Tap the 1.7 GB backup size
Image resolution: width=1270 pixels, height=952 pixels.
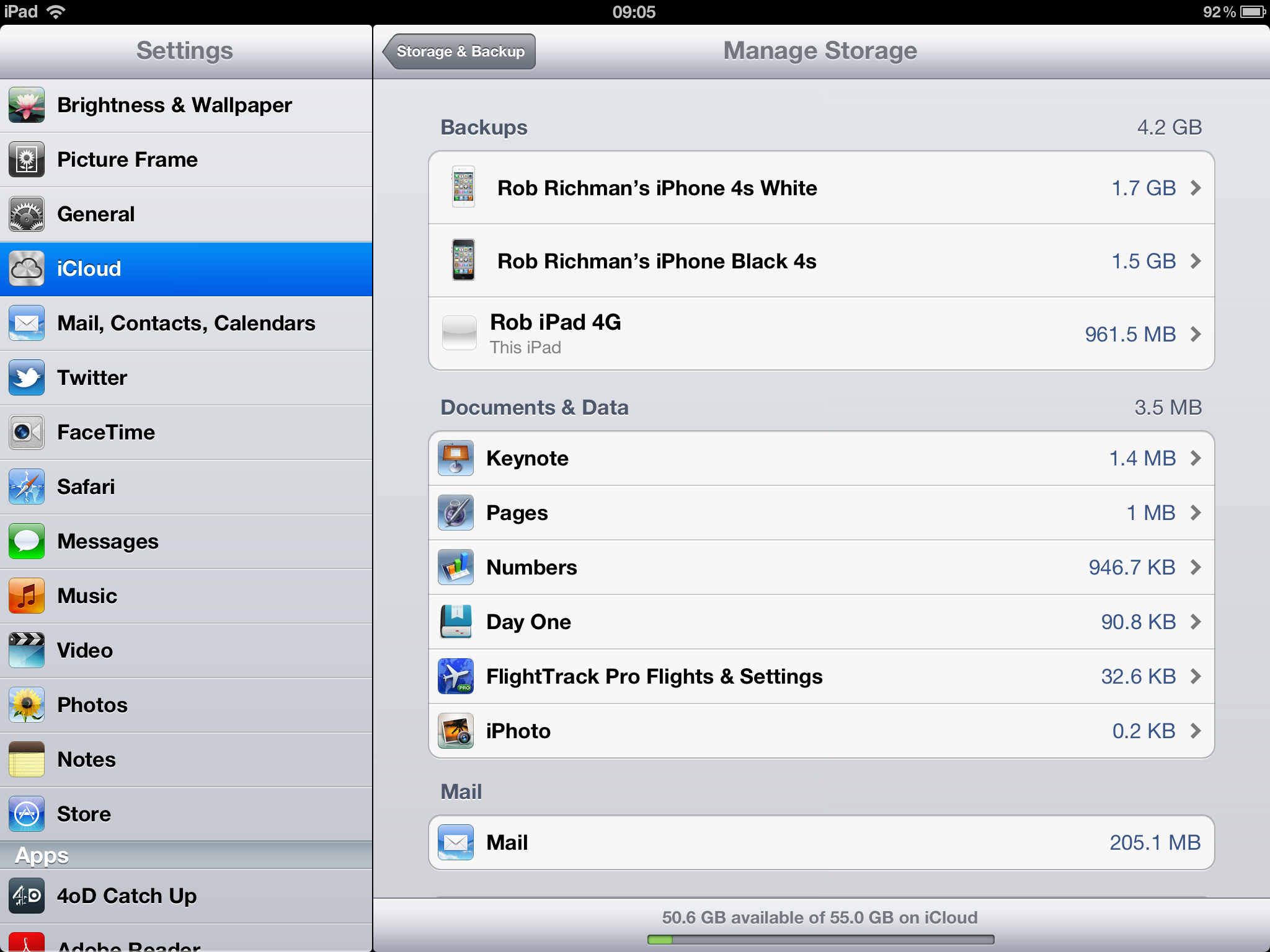(1143, 188)
